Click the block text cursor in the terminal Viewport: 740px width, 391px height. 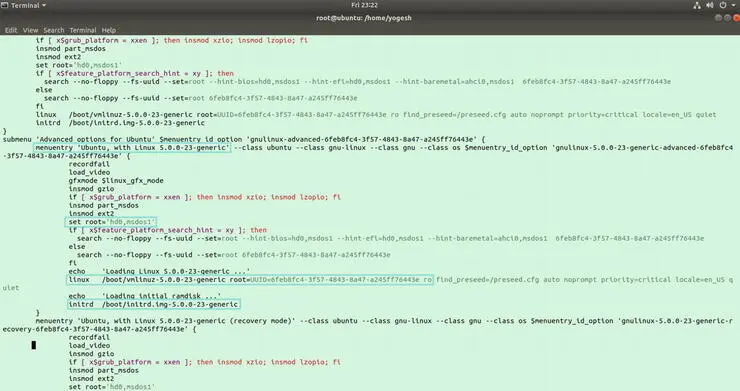tap(34, 345)
